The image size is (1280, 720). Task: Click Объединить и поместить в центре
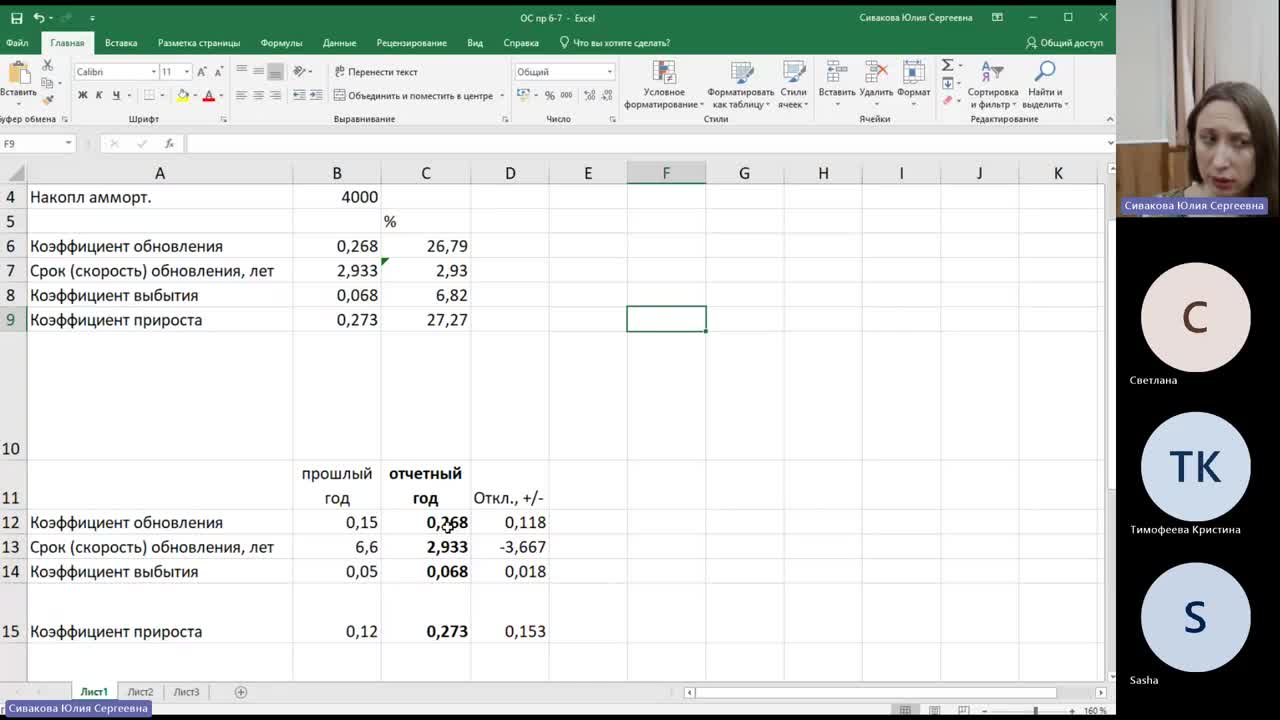pyautogui.click(x=419, y=96)
